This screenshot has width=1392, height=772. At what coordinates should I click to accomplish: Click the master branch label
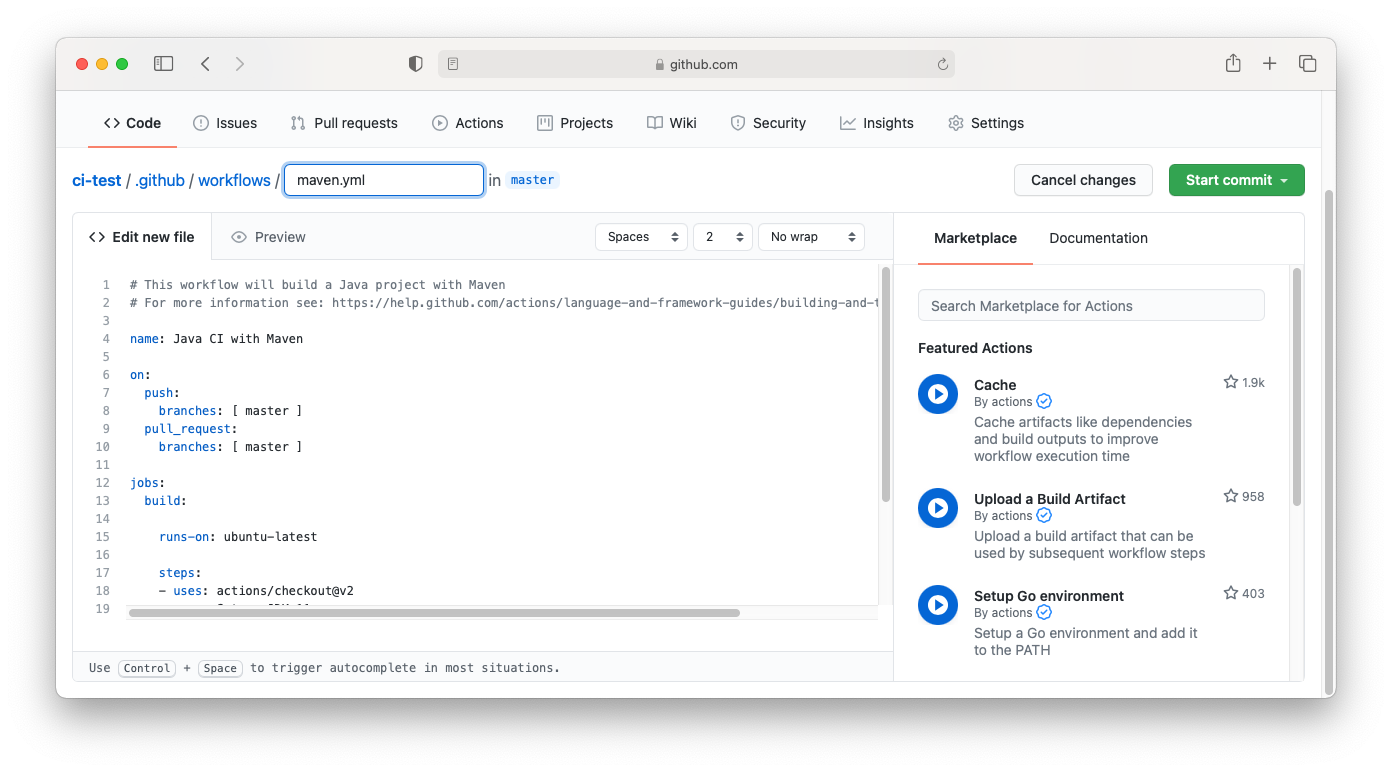532,180
